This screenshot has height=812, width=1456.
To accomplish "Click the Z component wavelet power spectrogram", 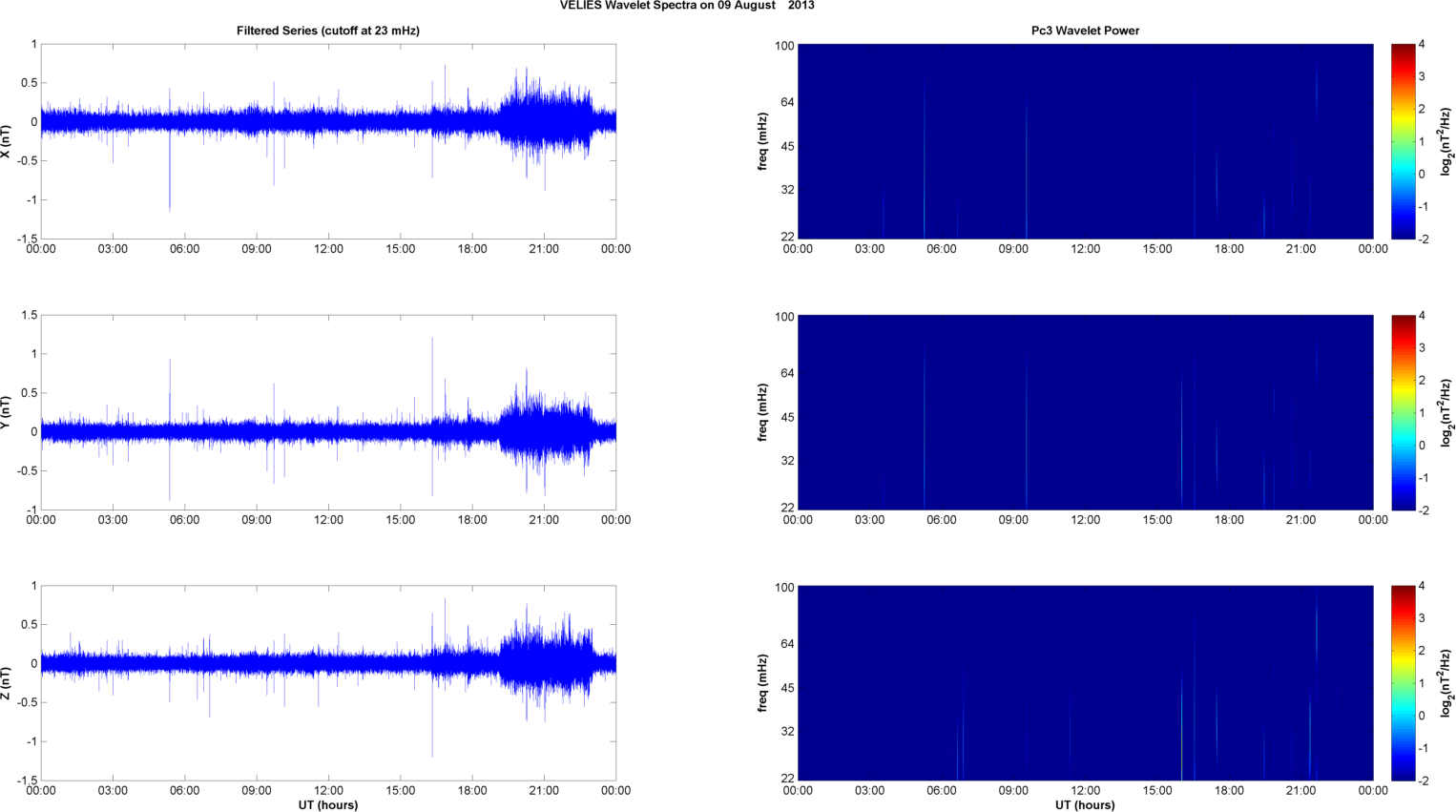I will (1085, 683).
